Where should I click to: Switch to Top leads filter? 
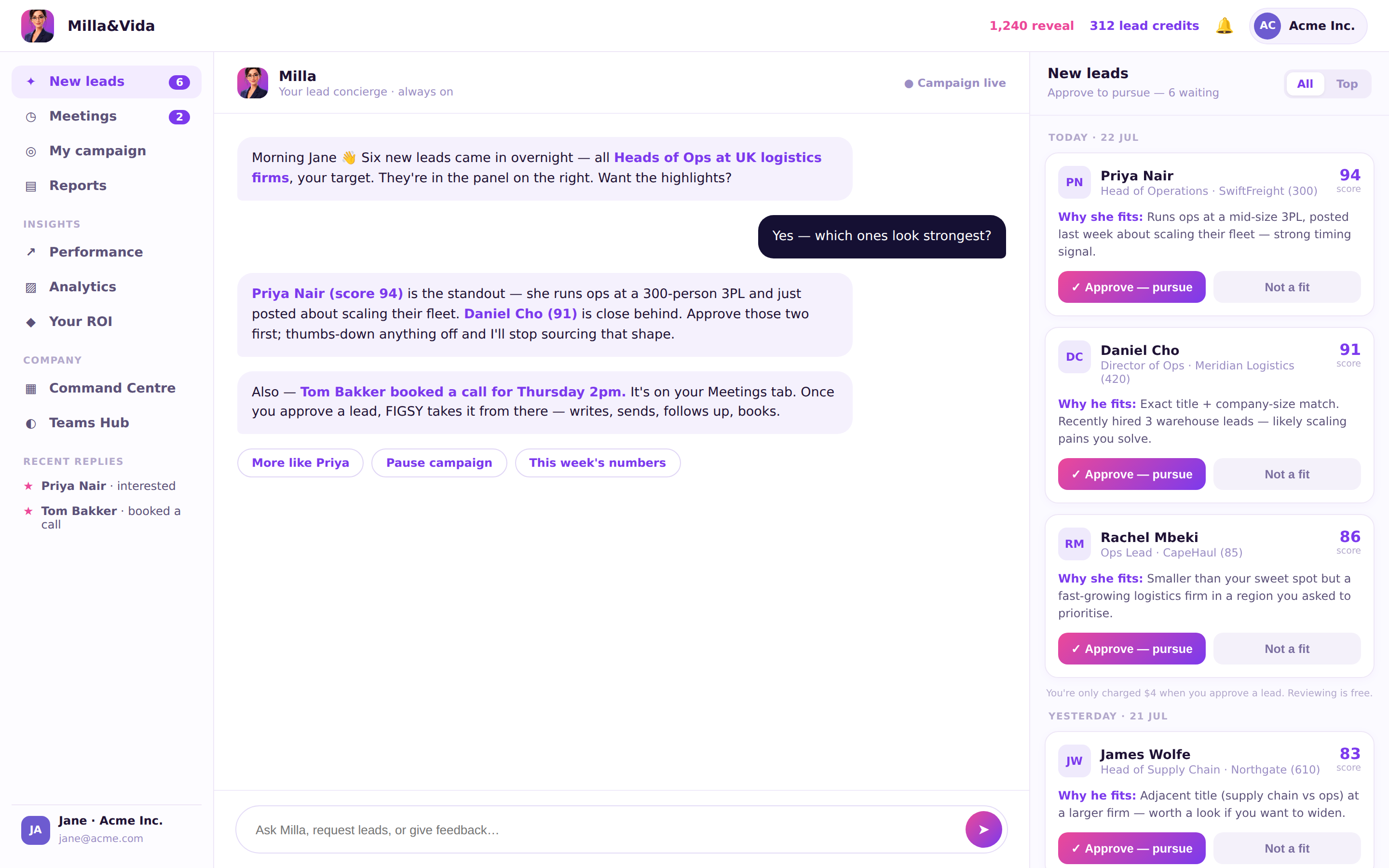[1347, 84]
